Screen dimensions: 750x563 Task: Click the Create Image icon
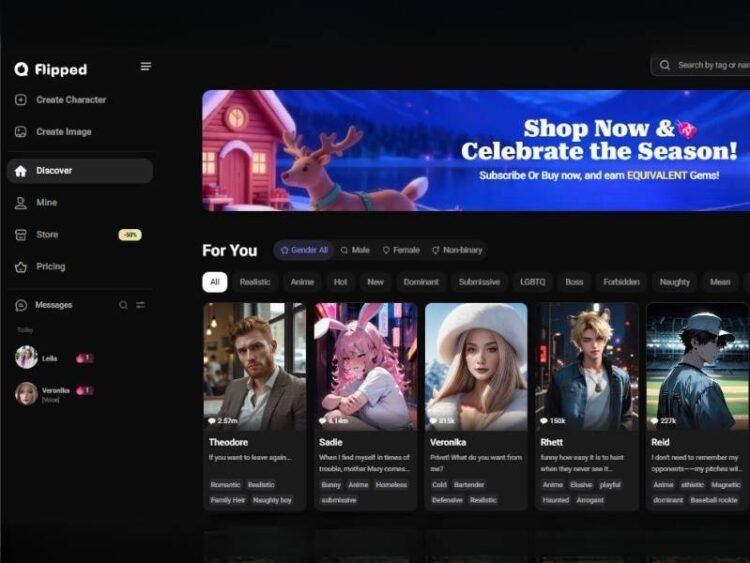(x=21, y=132)
